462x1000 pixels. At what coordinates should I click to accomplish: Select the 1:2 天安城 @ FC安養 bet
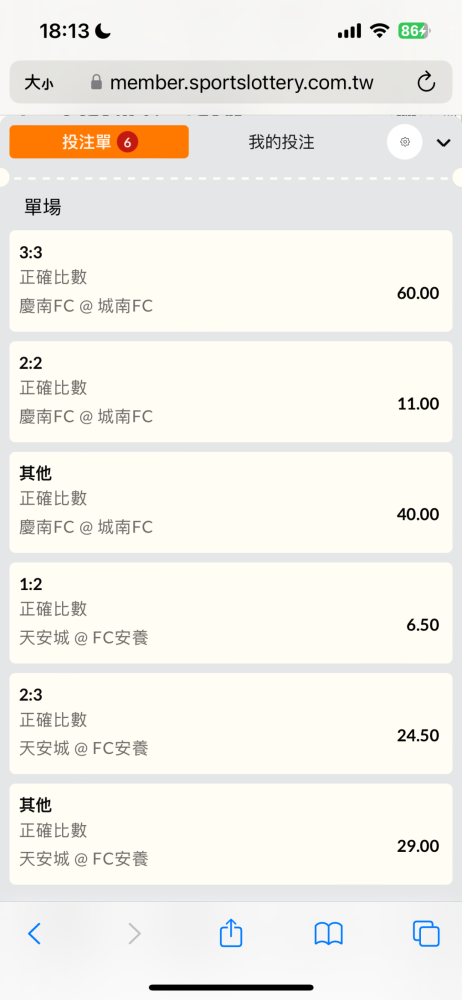(x=231, y=613)
